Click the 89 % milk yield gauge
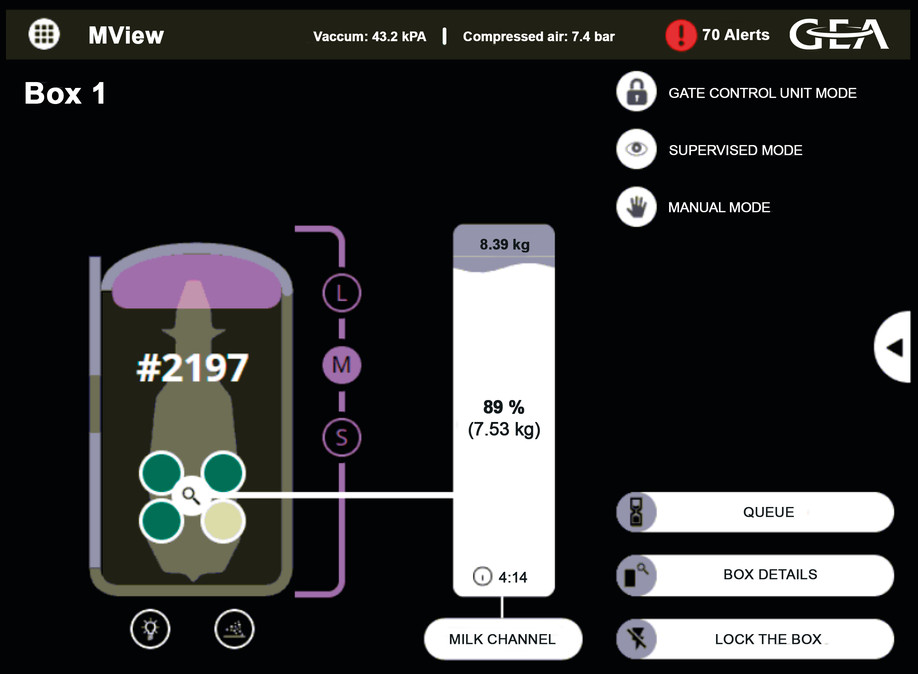Image resolution: width=918 pixels, height=674 pixels. tap(503, 418)
